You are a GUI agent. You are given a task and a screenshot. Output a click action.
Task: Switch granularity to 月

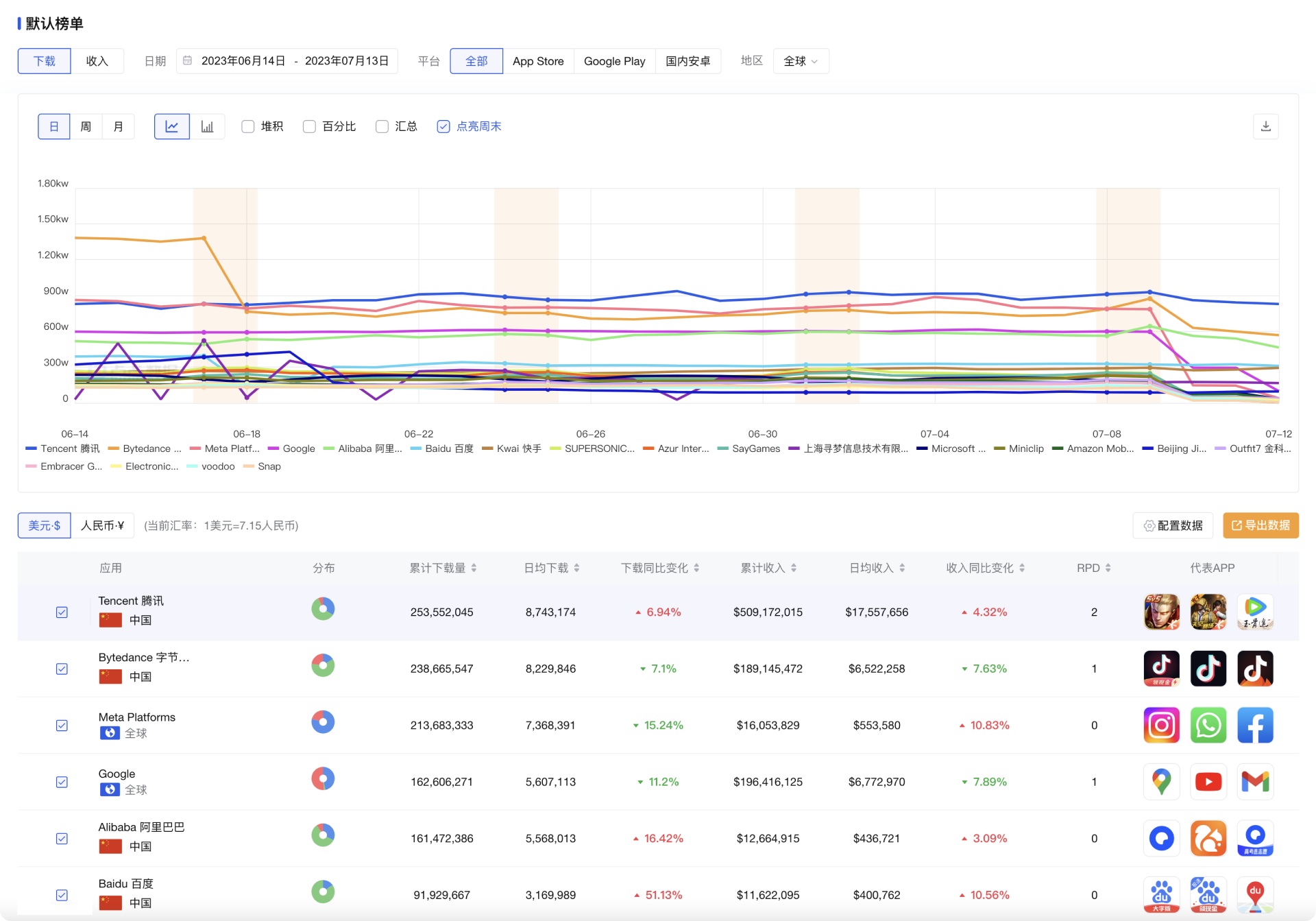click(118, 127)
